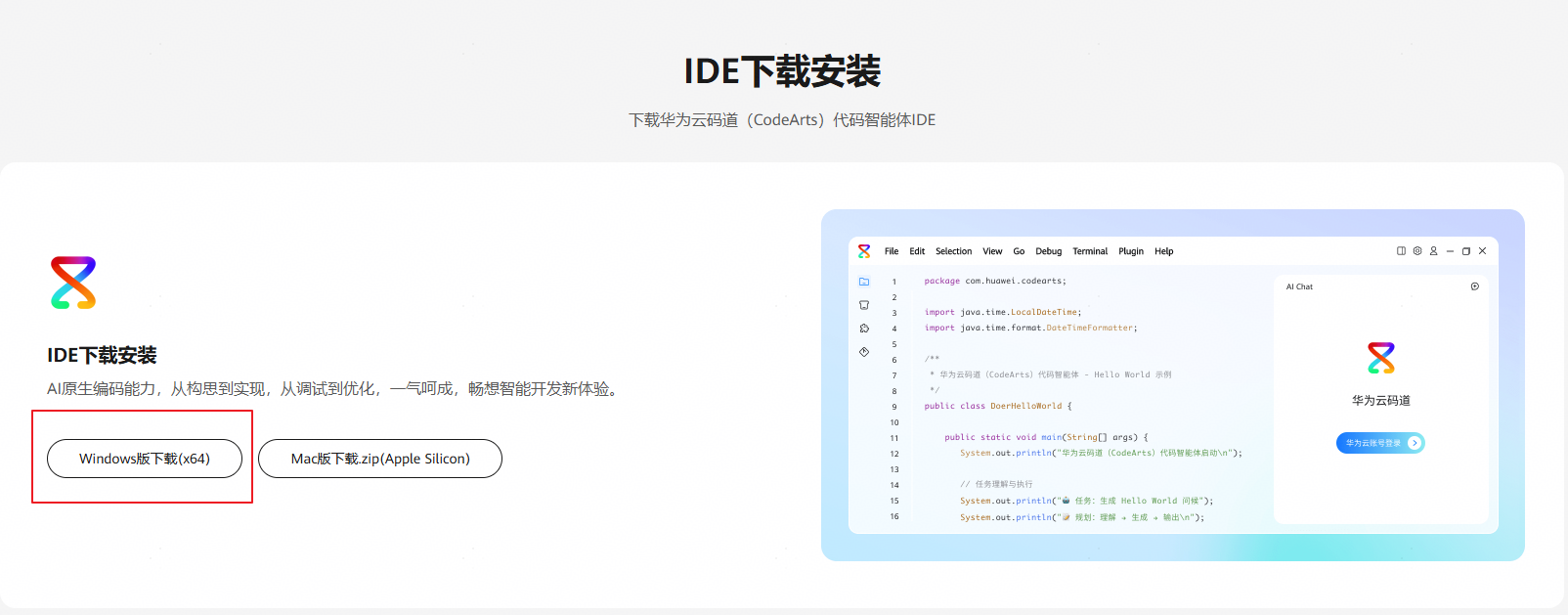
Task: Click the subtitle 下载华为云码道（CodeArts）代码智能体IDE
Action: [782, 119]
